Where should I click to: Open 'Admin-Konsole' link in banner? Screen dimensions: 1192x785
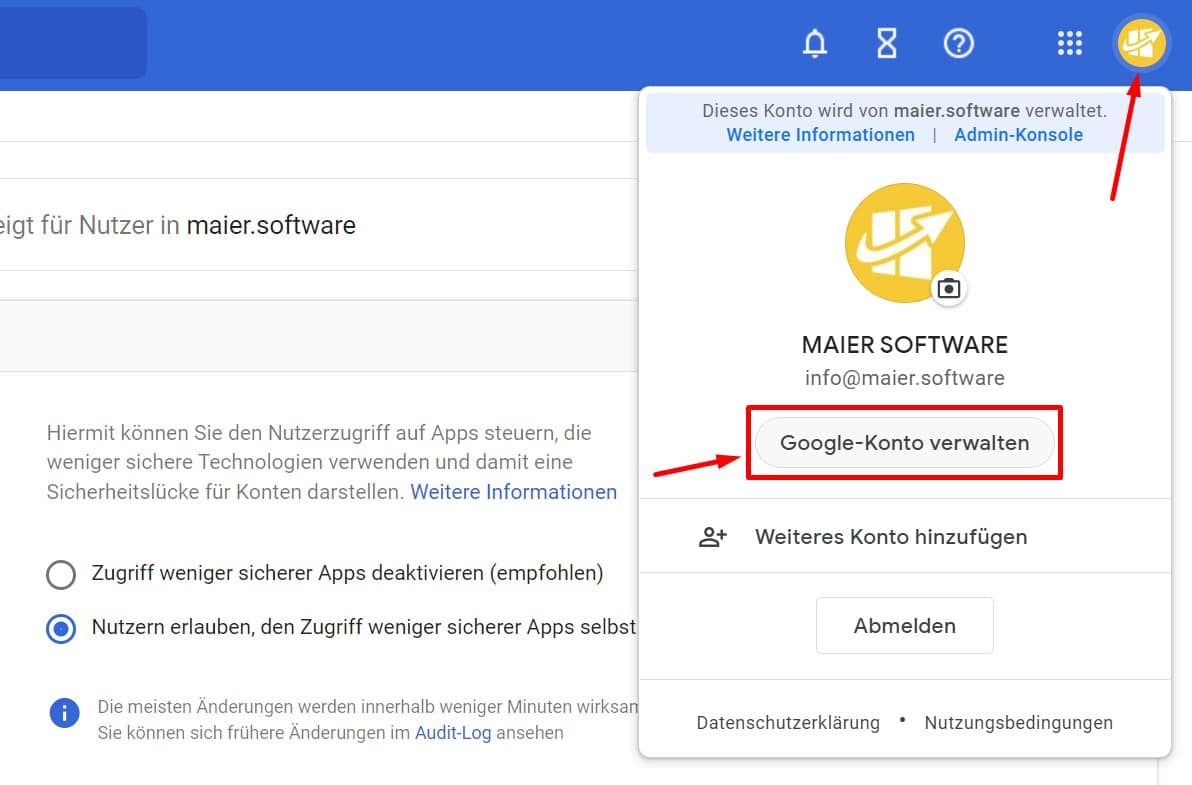pyautogui.click(x=1018, y=135)
